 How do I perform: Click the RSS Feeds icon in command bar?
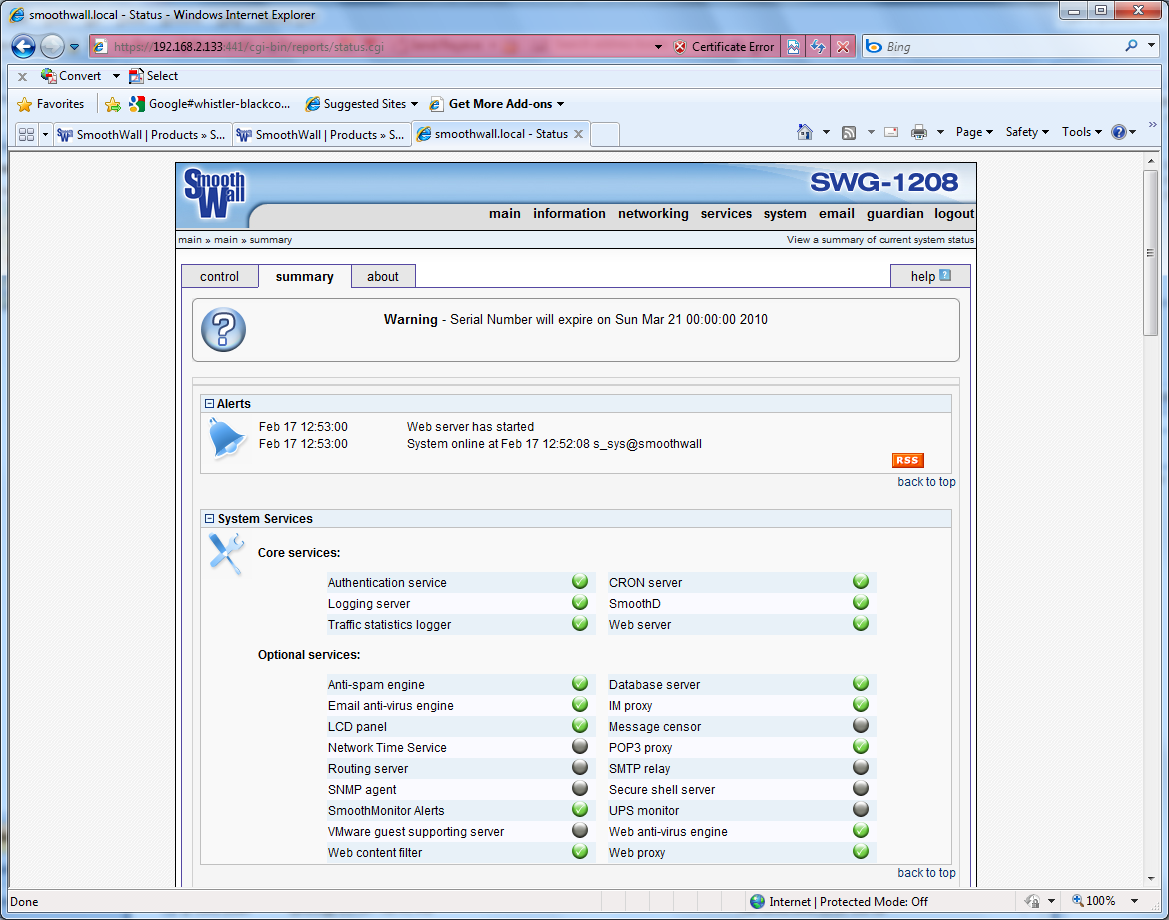[848, 133]
